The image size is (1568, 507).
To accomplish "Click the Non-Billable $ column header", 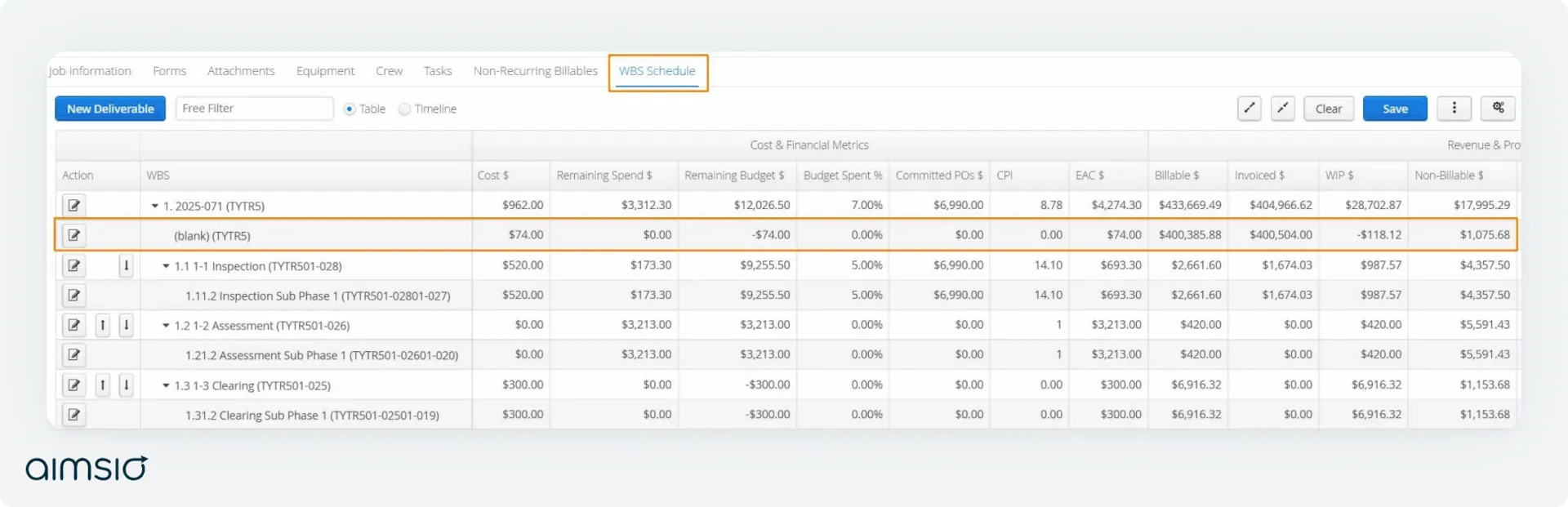I will [1463, 176].
